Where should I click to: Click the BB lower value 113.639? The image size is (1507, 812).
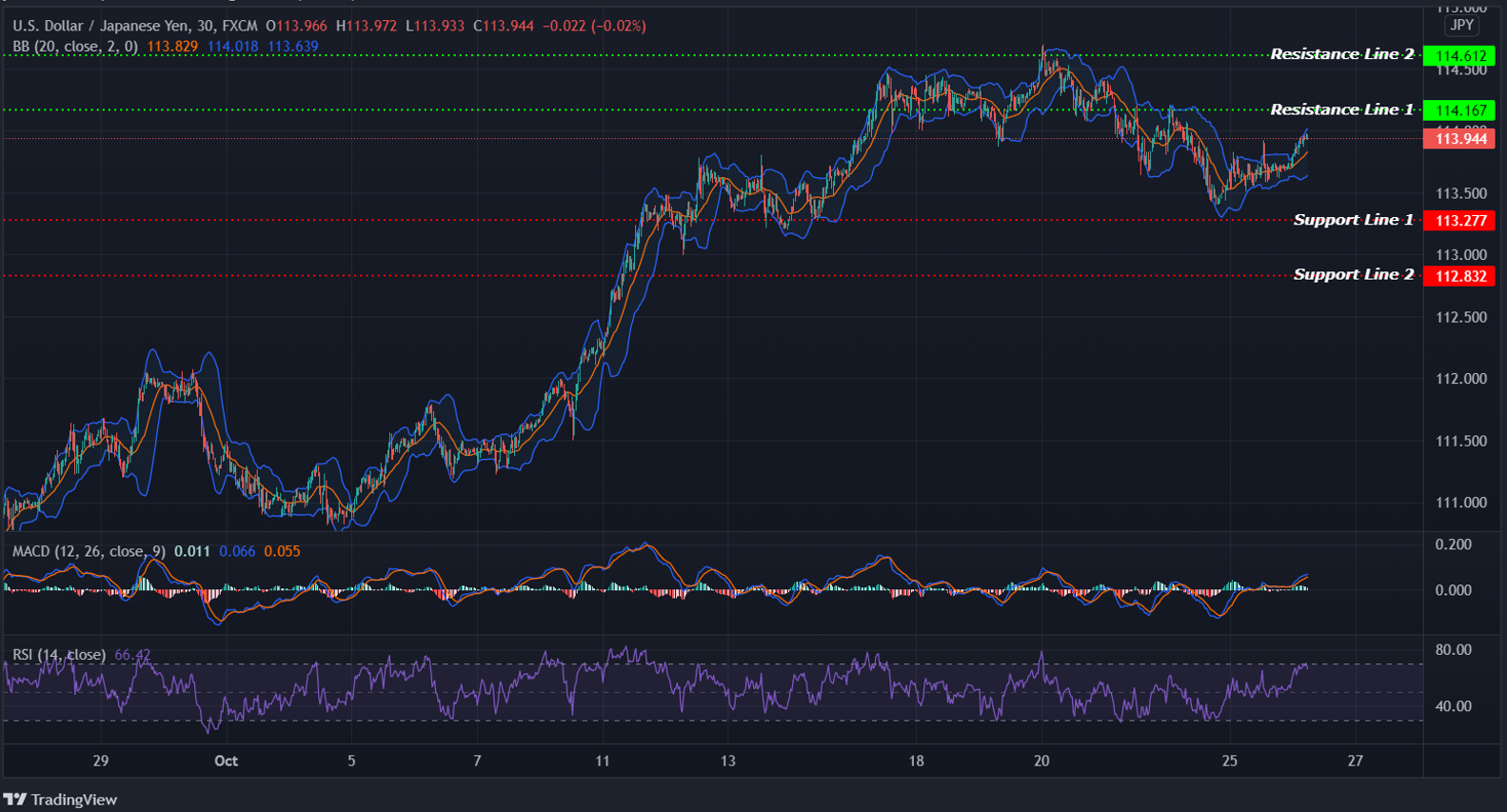point(293,46)
